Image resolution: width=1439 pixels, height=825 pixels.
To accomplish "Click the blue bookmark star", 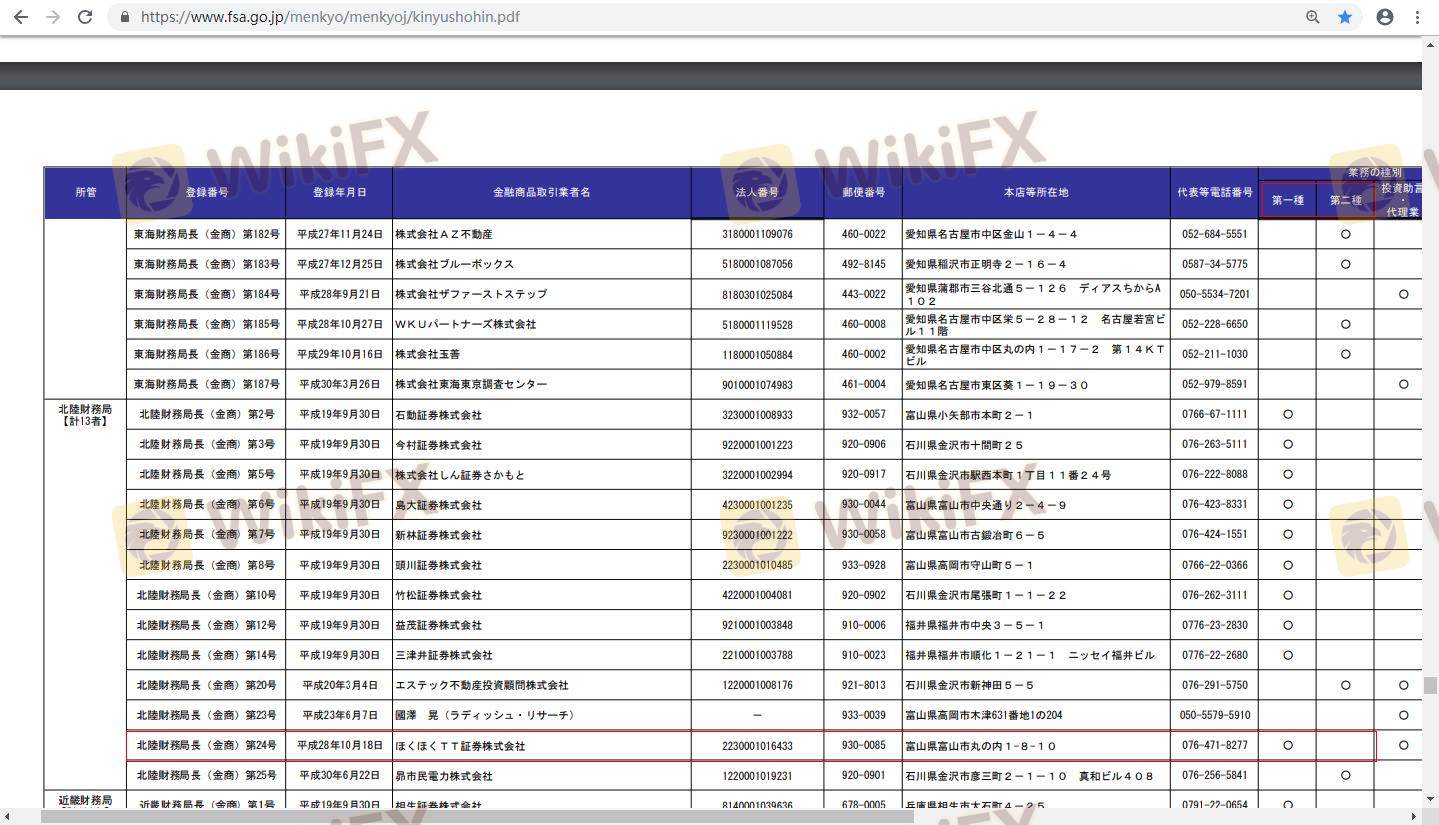I will pos(1345,17).
